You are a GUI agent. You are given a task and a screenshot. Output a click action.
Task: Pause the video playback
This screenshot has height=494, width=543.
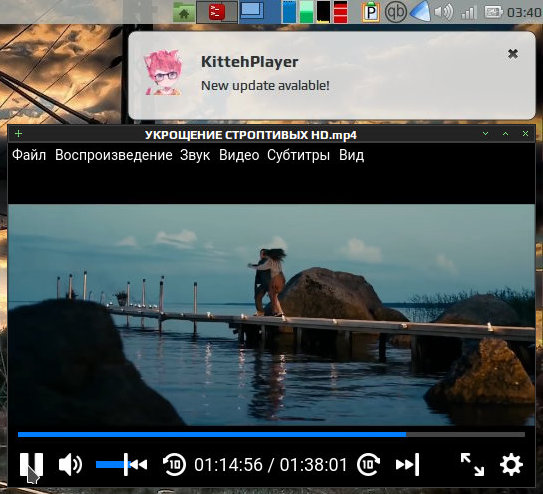[31, 464]
